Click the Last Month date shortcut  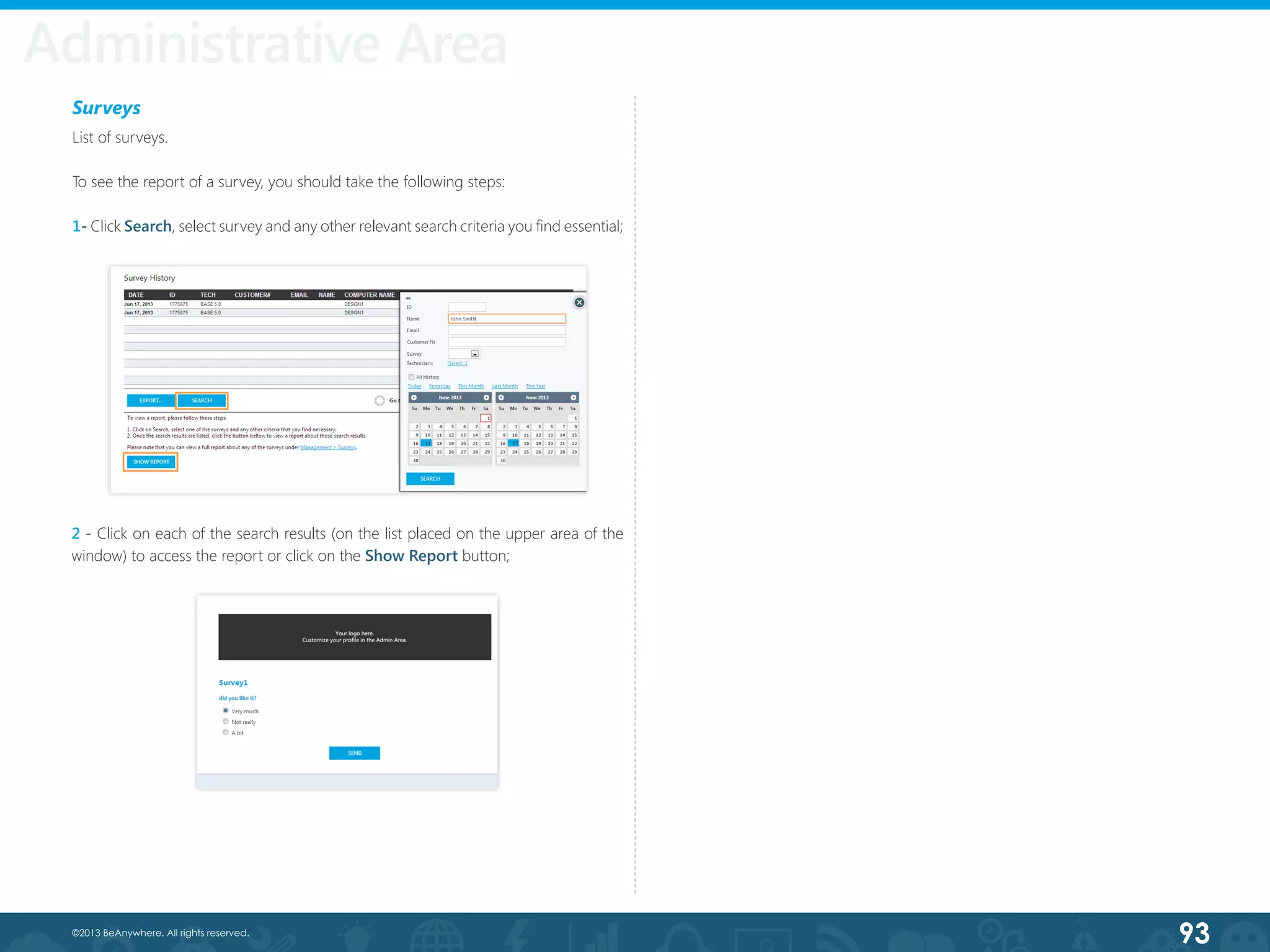[x=505, y=386]
